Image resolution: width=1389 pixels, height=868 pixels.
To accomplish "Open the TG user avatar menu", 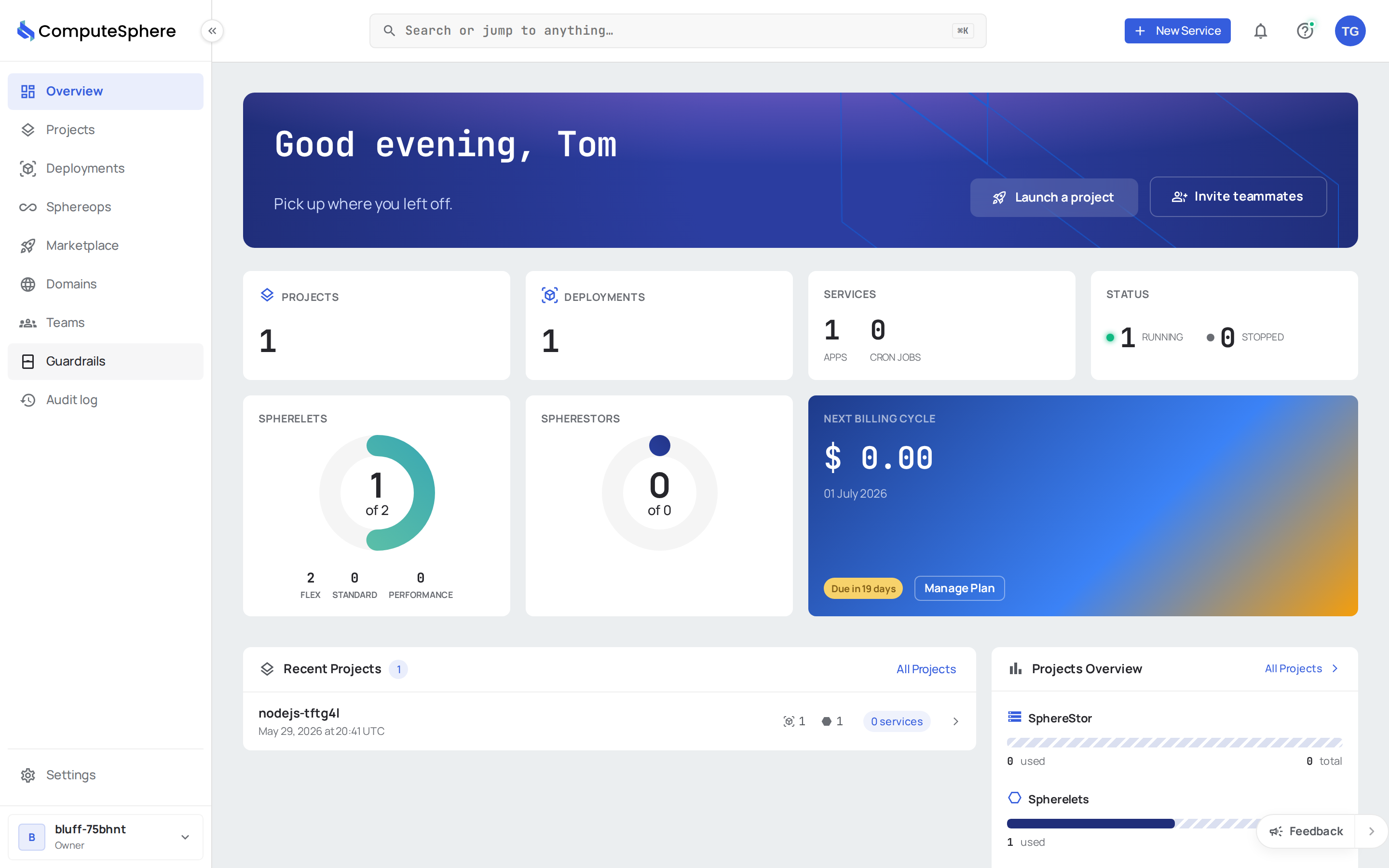I will click(1350, 31).
